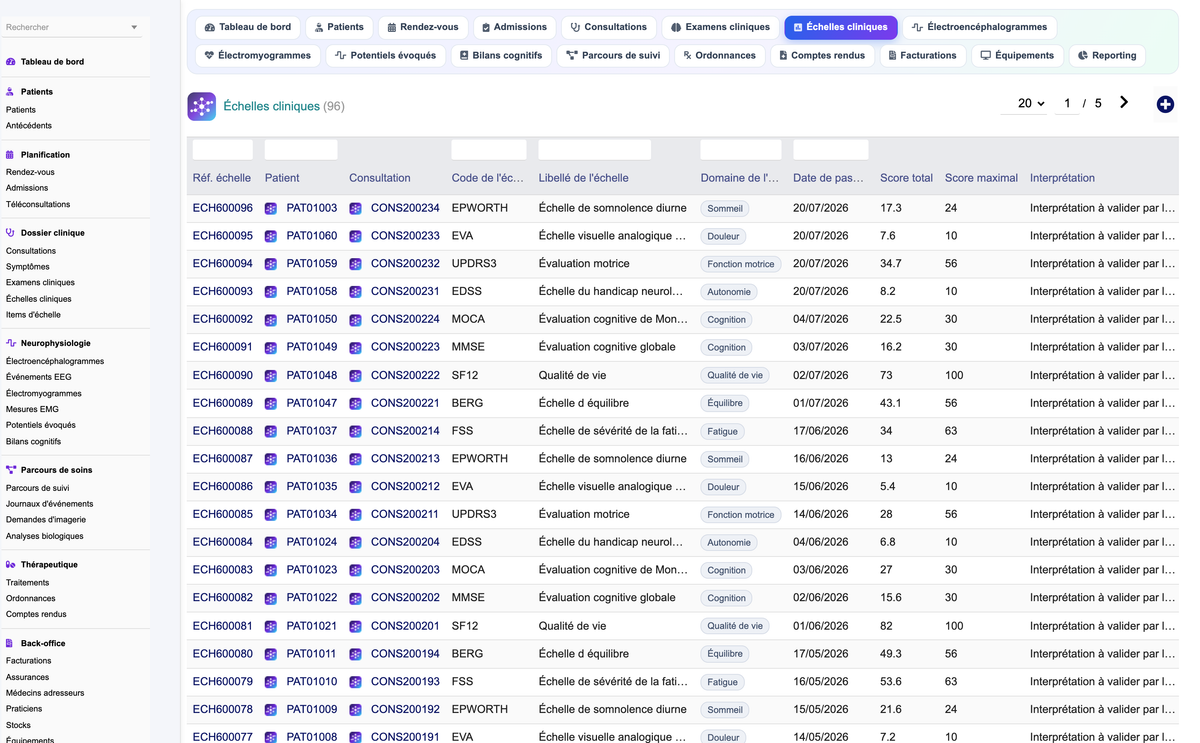Sort by Interprétation column header
This screenshot has width=1200, height=743.
coord(1062,178)
